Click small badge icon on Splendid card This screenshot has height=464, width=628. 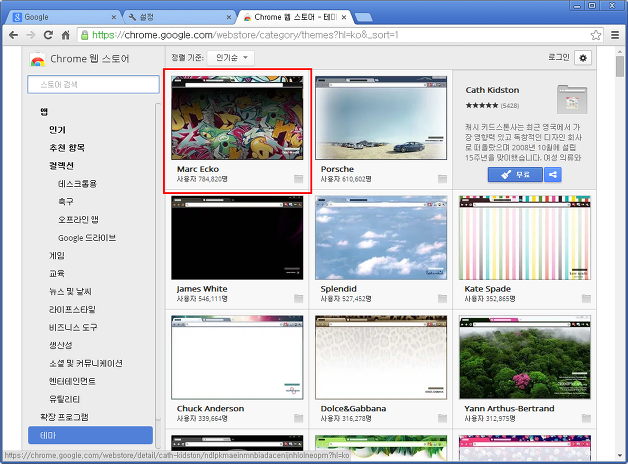(x=442, y=298)
